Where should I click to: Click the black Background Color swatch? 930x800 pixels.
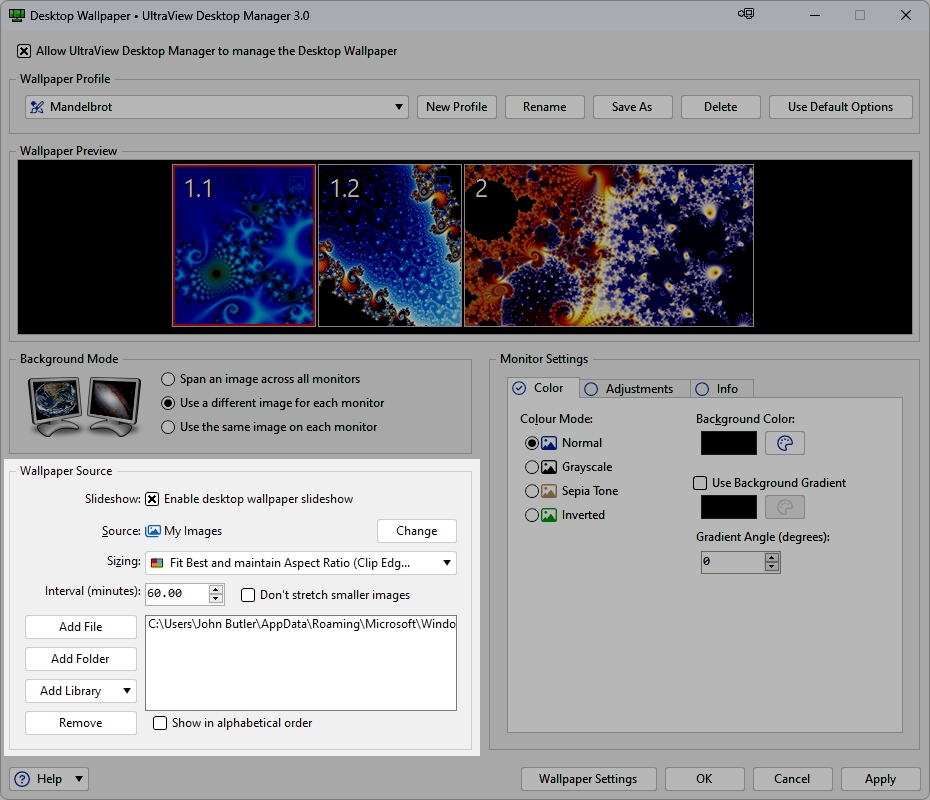(728, 443)
